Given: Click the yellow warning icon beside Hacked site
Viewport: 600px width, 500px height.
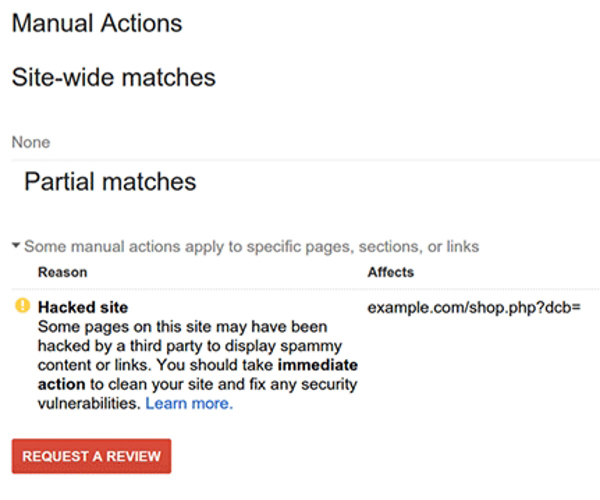Looking at the screenshot, I should (23, 306).
